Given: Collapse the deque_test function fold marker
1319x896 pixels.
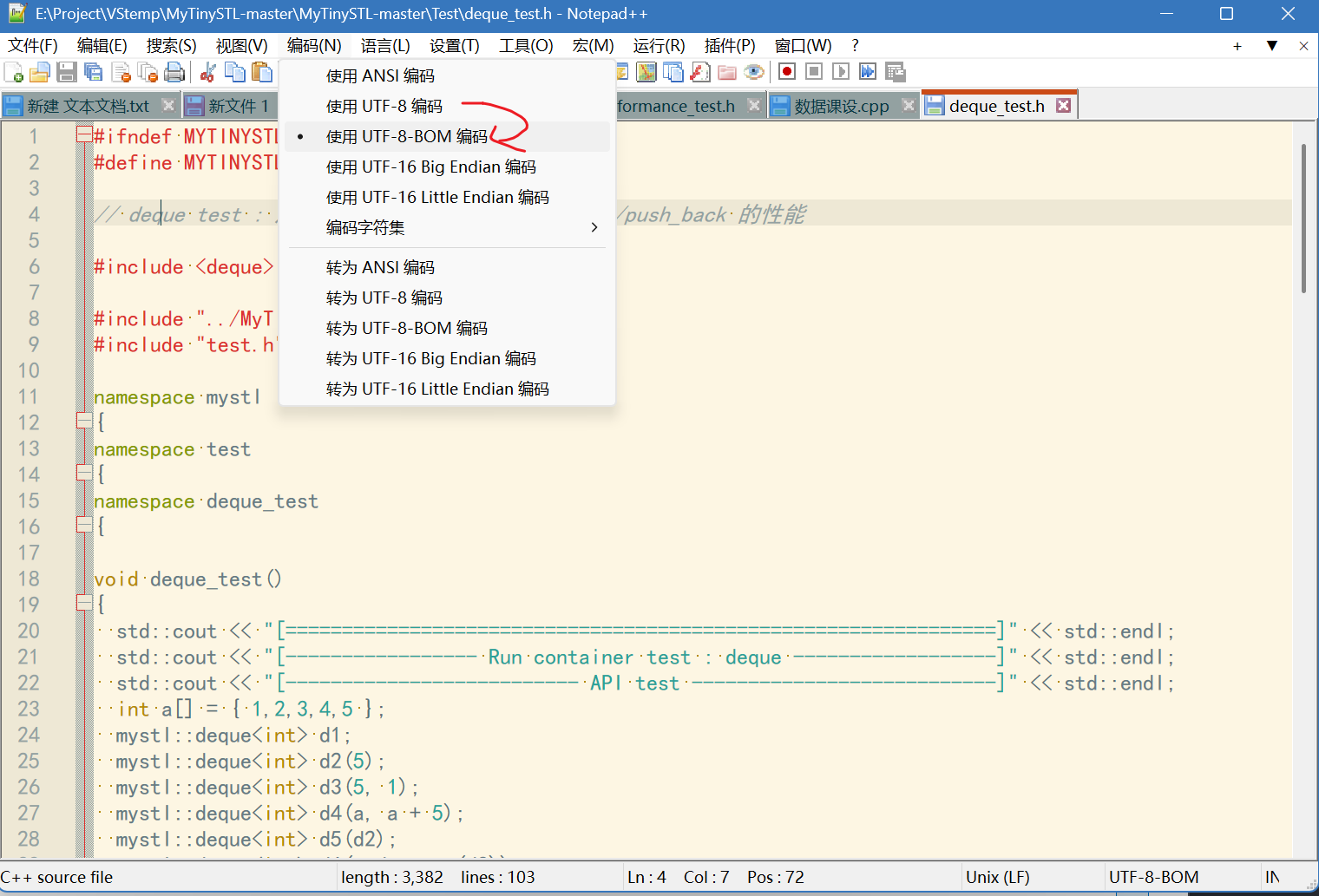Looking at the screenshot, I should pos(83,603).
